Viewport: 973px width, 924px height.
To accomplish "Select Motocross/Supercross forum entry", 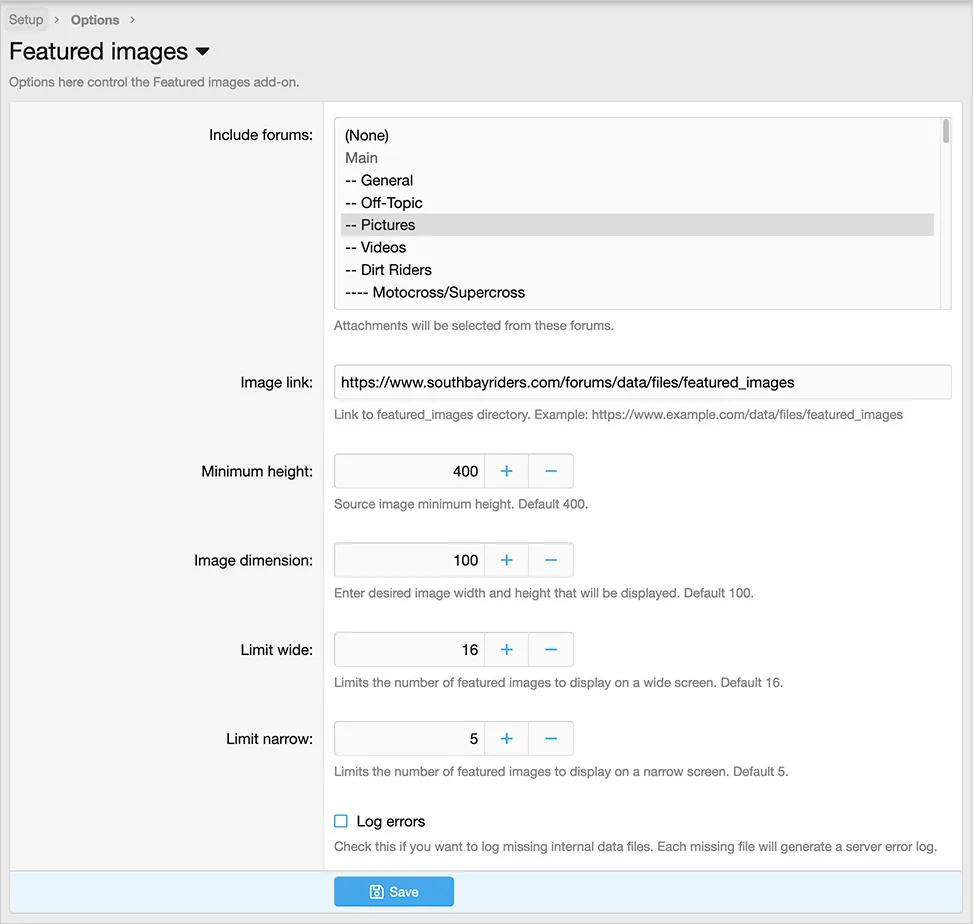I will (435, 293).
